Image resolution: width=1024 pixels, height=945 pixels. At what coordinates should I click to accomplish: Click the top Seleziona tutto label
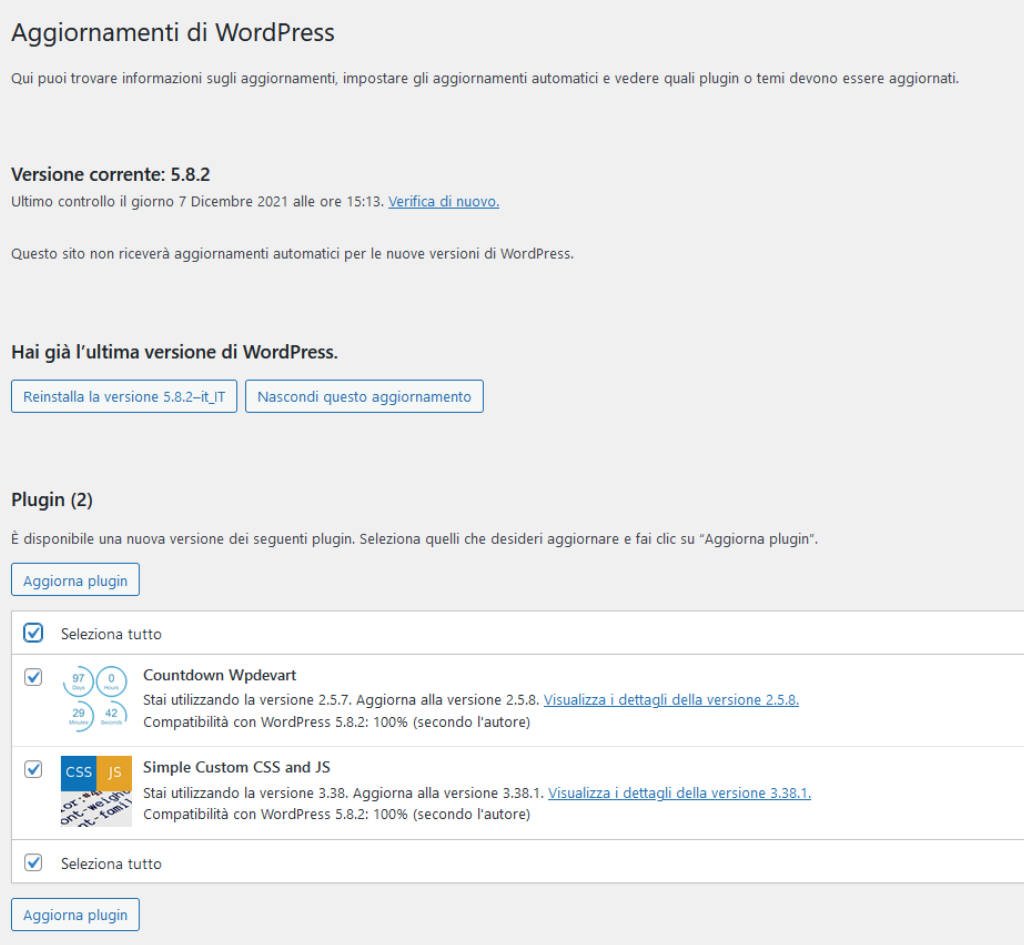point(111,633)
